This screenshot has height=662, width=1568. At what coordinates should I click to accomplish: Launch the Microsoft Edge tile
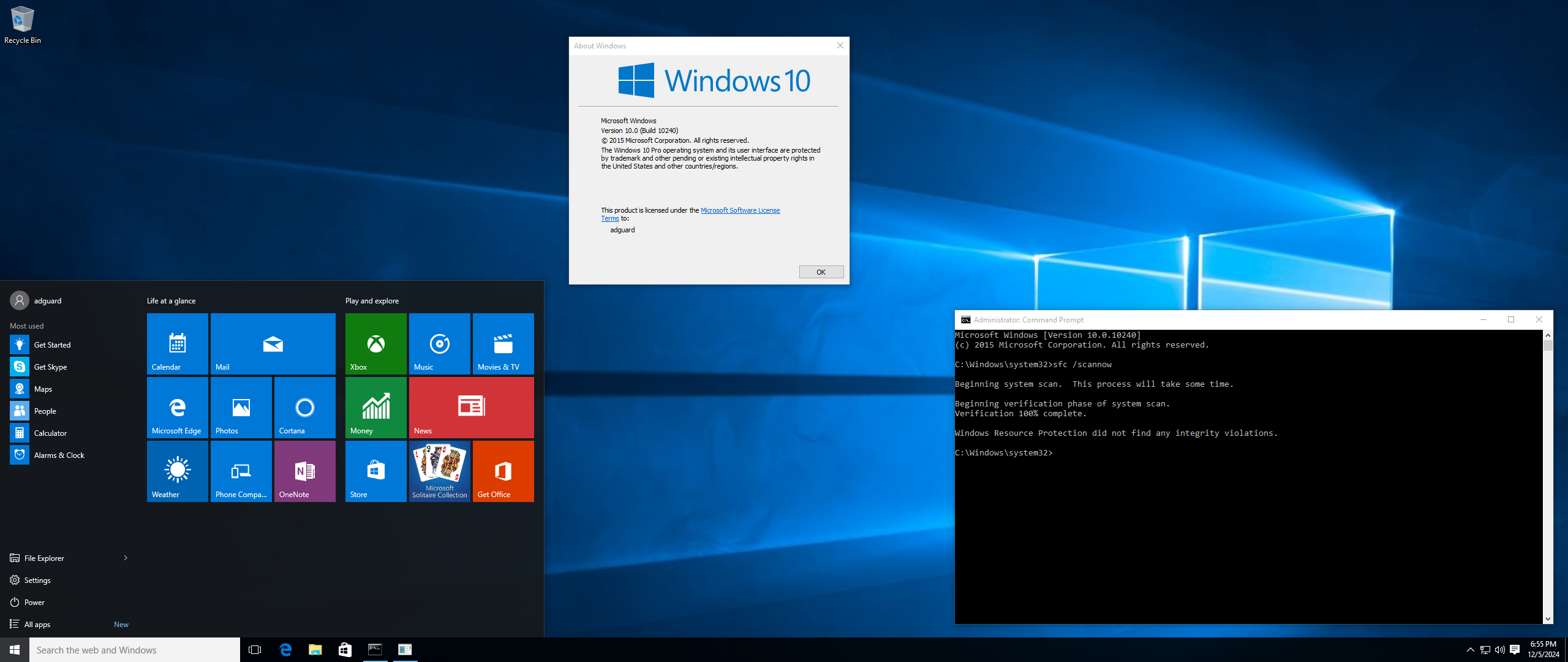coord(178,408)
